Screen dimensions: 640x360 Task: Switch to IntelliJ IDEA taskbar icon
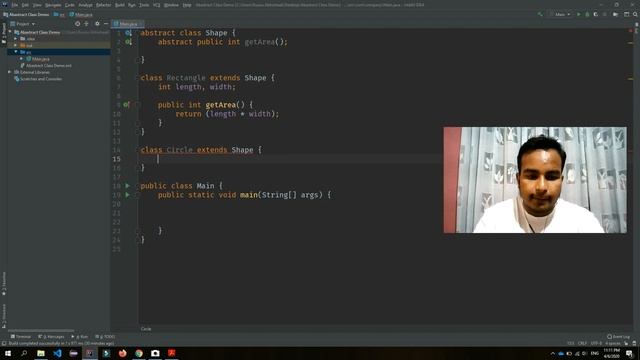point(90,353)
